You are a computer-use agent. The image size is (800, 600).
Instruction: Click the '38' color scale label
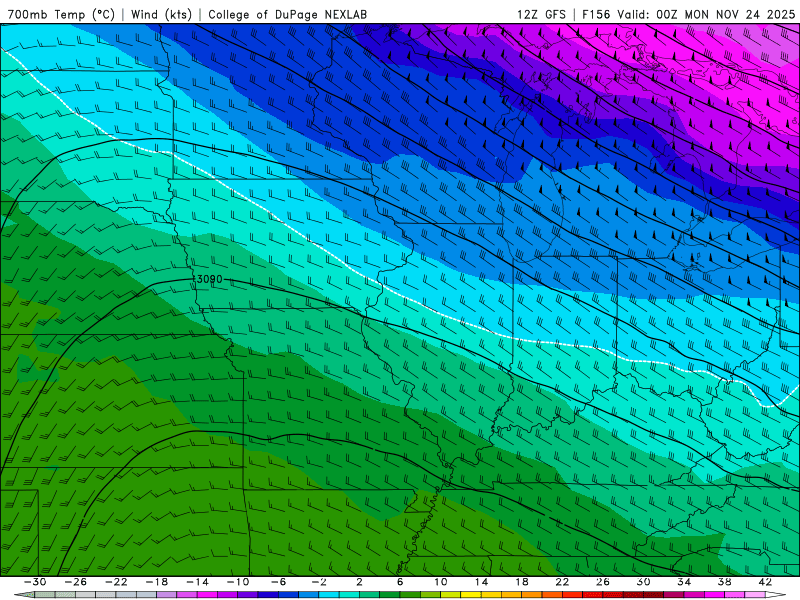click(724, 582)
